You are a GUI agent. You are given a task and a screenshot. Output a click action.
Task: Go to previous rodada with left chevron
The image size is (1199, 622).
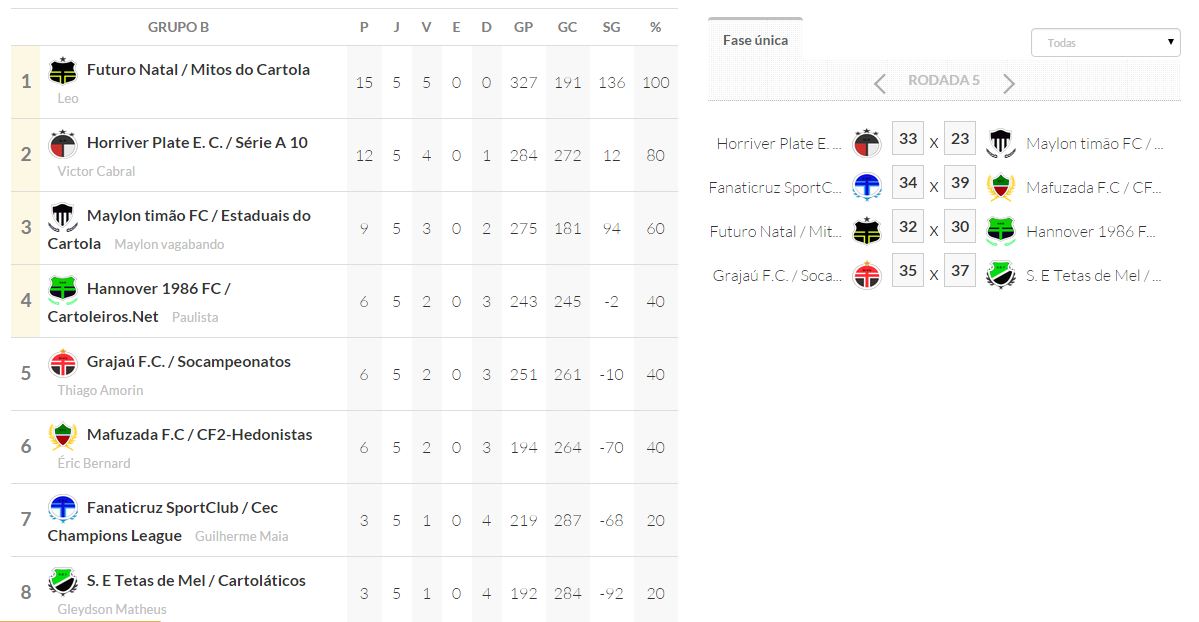(880, 84)
